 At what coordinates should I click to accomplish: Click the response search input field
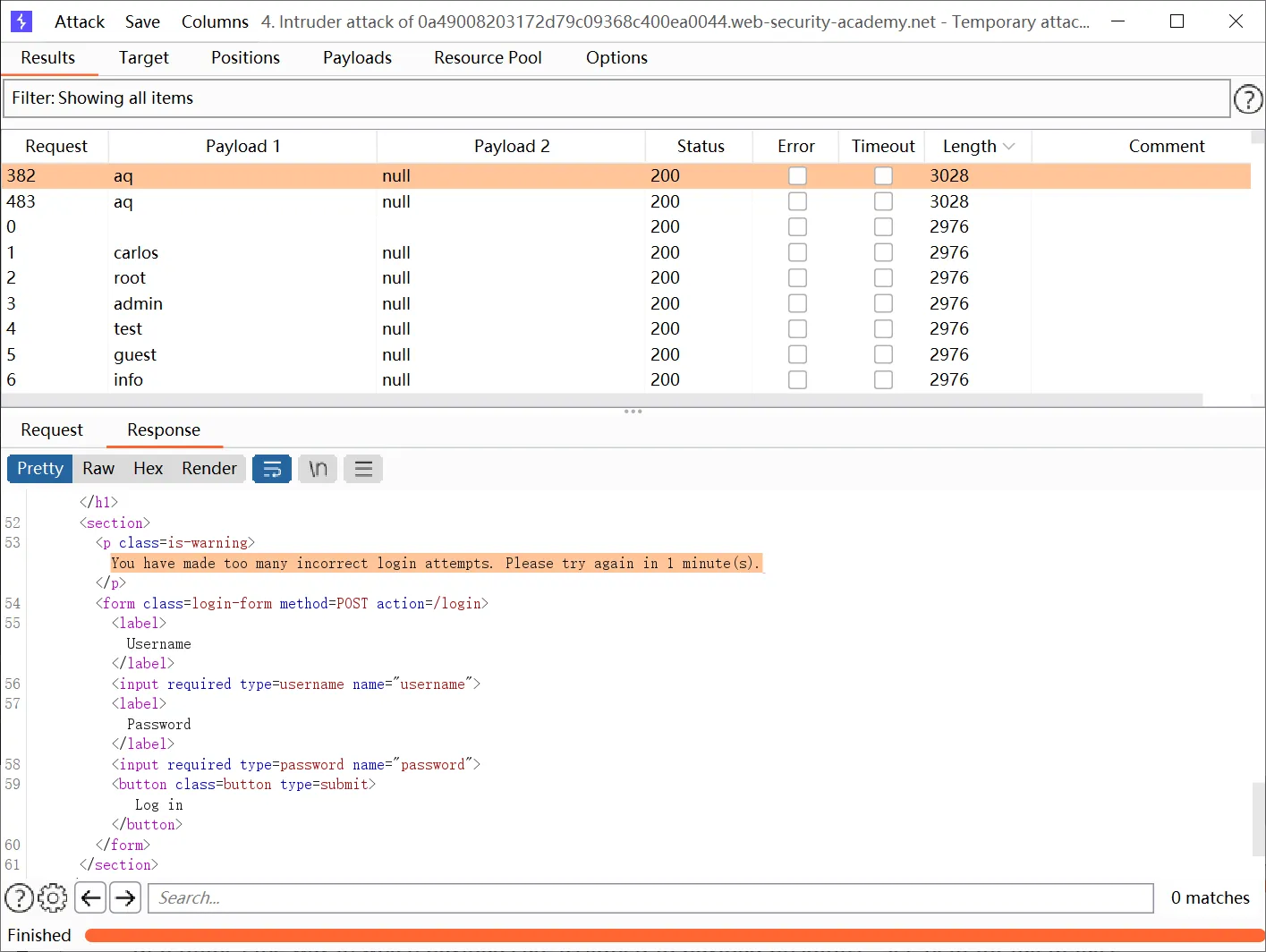(650, 897)
